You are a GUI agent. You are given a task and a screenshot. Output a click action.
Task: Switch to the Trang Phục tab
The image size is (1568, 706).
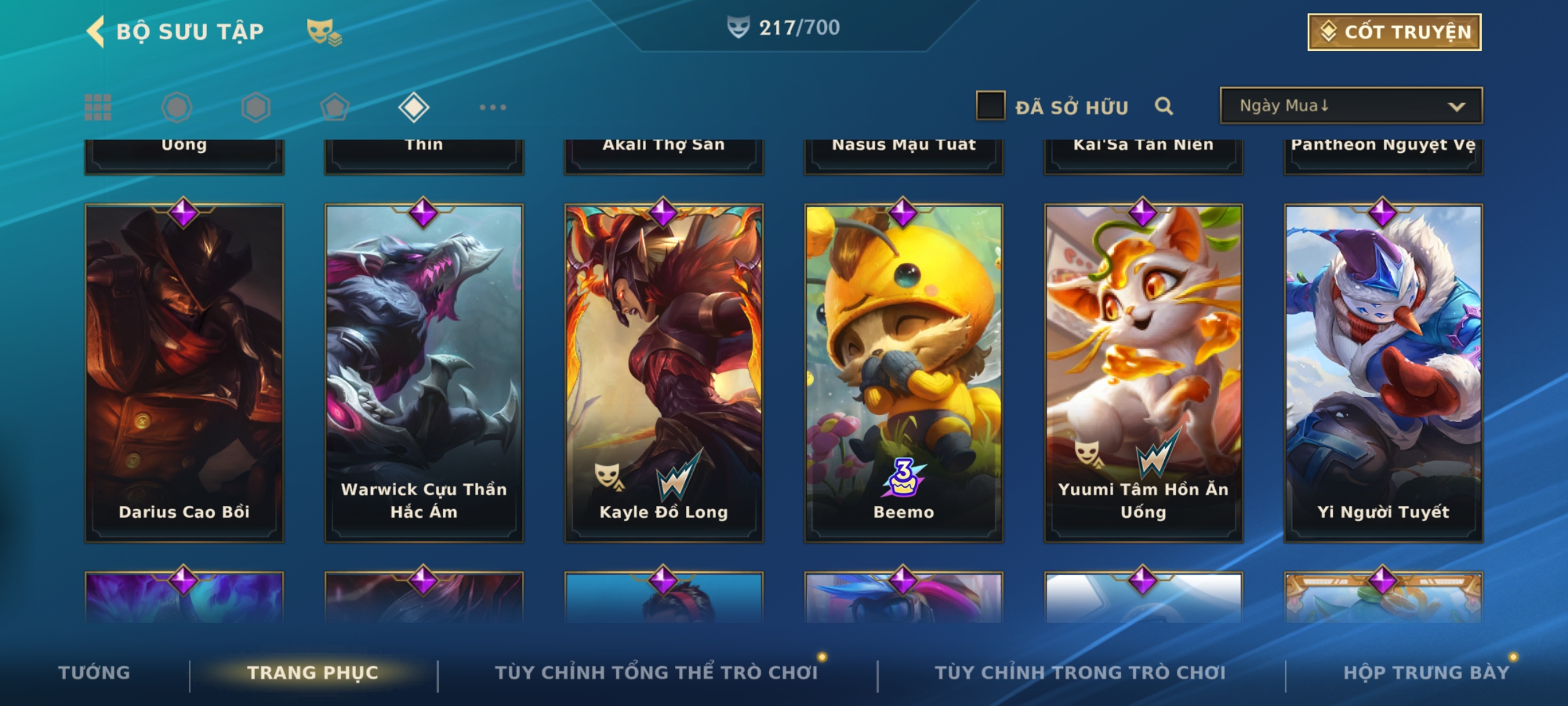point(312,673)
